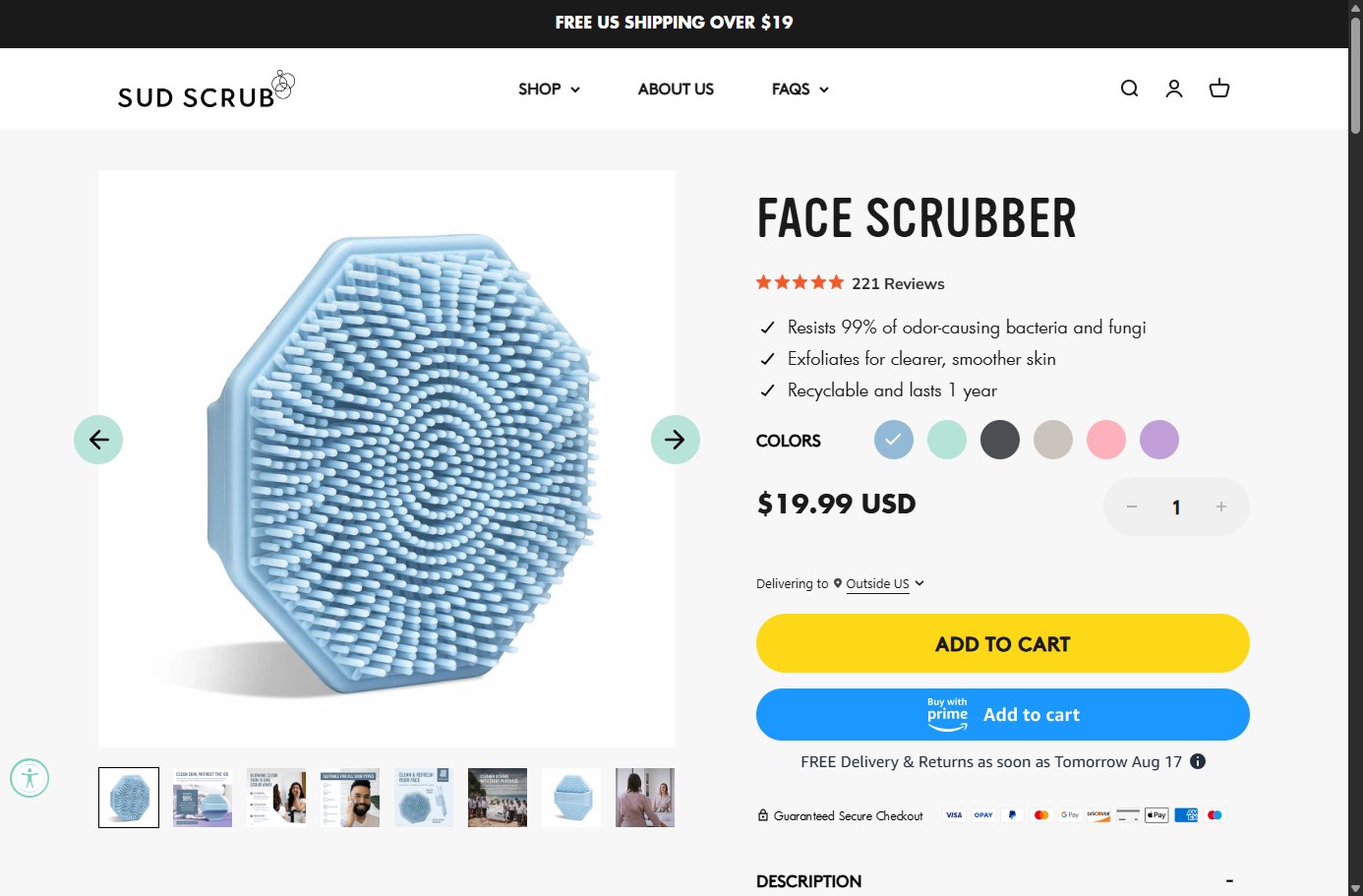Open the account login icon
The height and width of the screenshot is (896, 1363).
point(1174,89)
